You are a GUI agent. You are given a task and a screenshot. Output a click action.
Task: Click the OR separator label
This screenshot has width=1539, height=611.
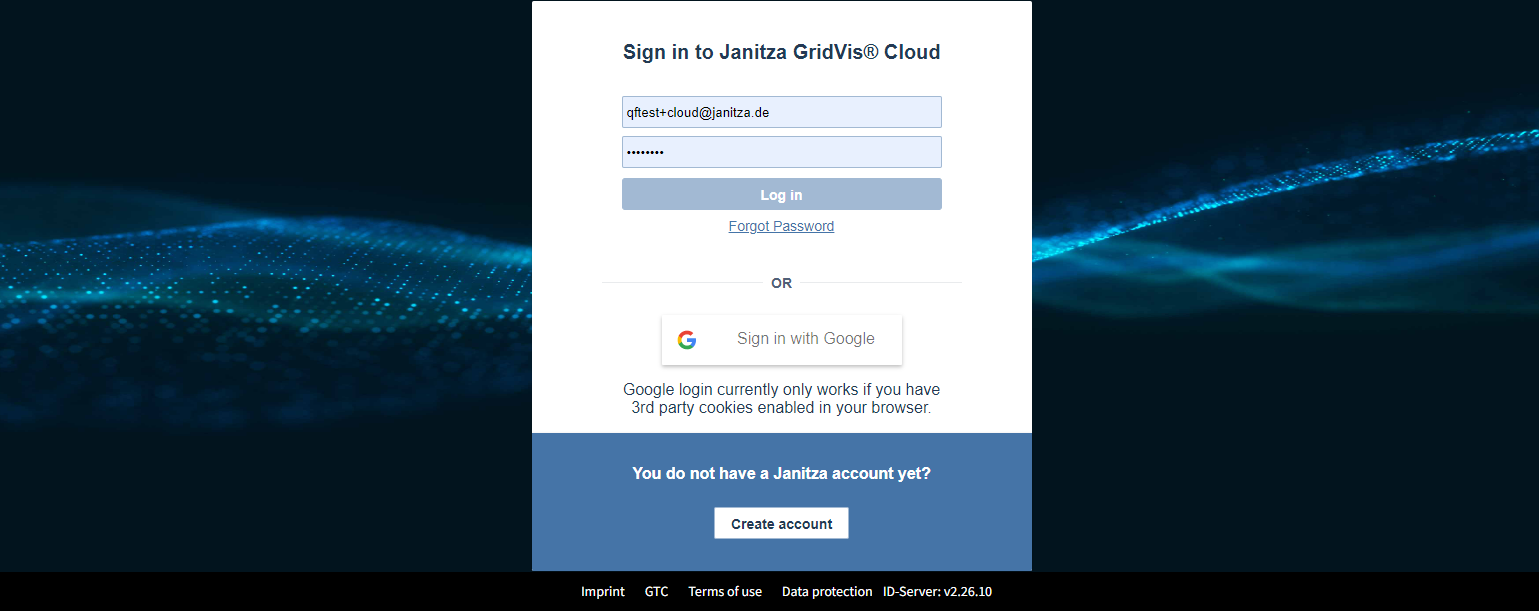[x=781, y=283]
